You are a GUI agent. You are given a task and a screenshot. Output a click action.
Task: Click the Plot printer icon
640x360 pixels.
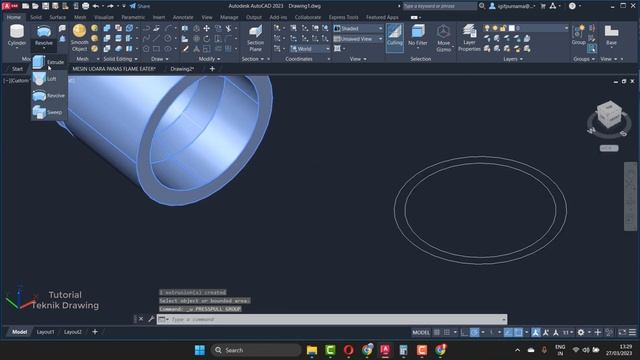(85, 6)
